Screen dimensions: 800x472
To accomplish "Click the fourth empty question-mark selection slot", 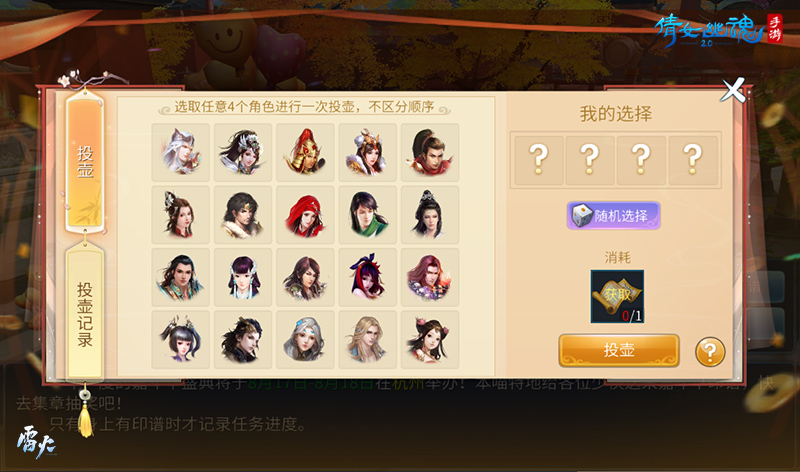I will click(693, 160).
